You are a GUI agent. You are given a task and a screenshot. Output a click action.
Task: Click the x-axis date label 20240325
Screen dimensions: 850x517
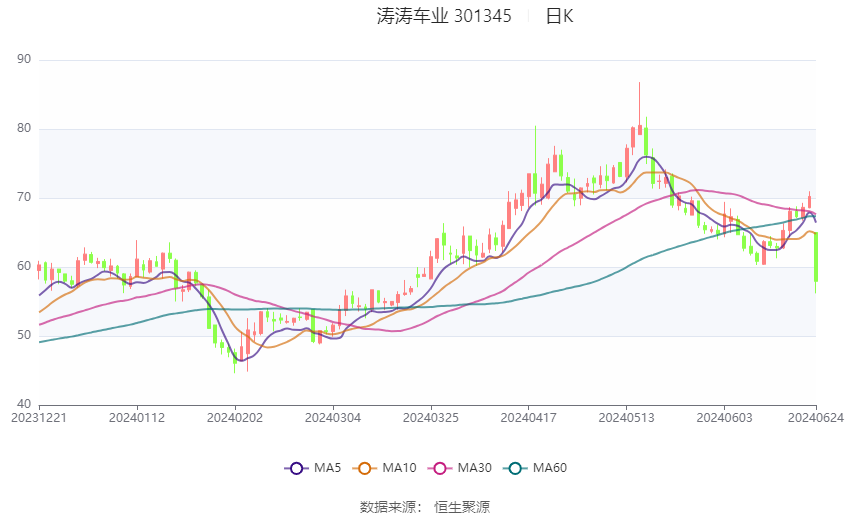click(x=431, y=418)
